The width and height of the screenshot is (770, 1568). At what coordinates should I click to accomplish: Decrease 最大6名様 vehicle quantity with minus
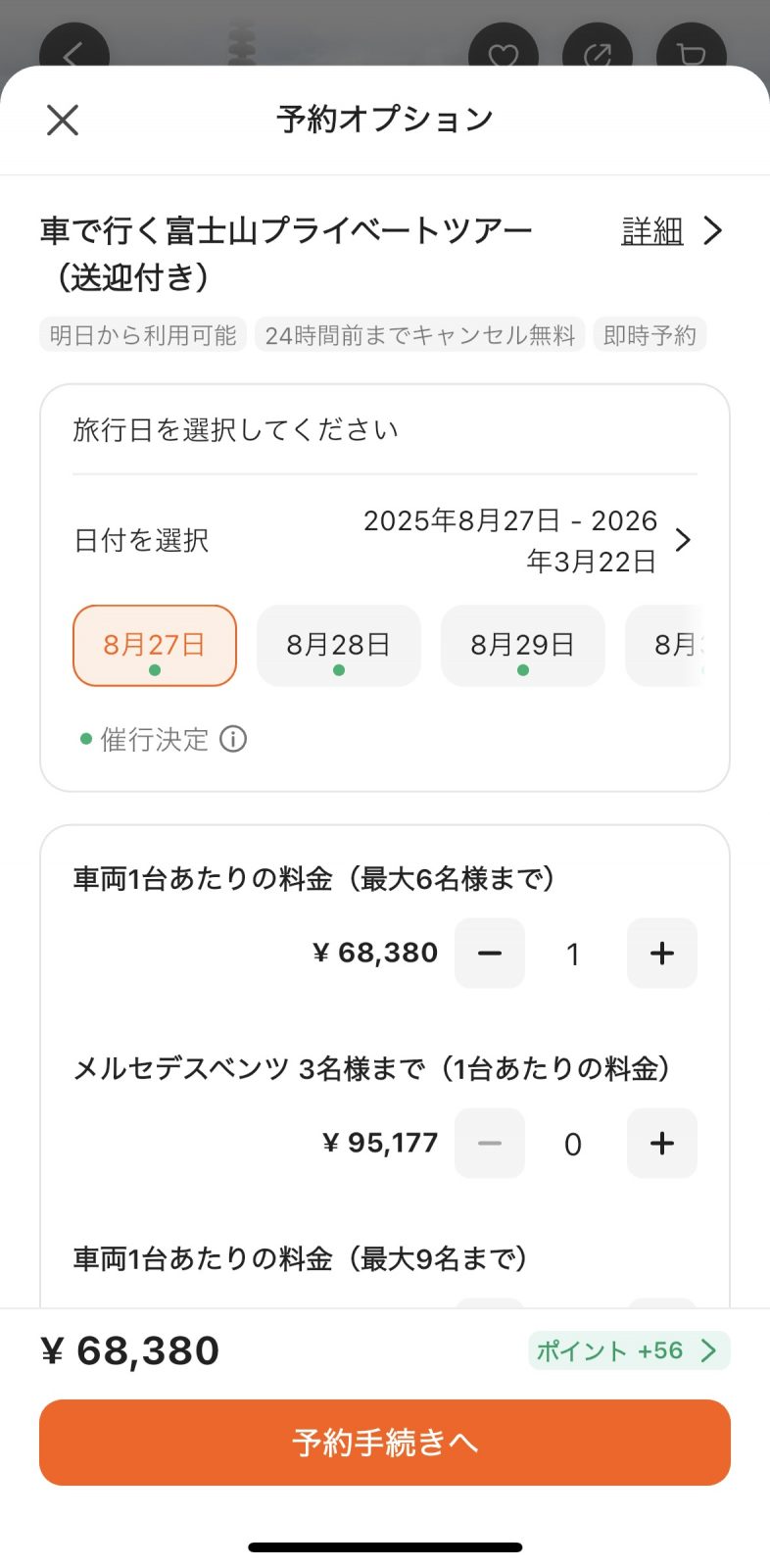pos(490,954)
